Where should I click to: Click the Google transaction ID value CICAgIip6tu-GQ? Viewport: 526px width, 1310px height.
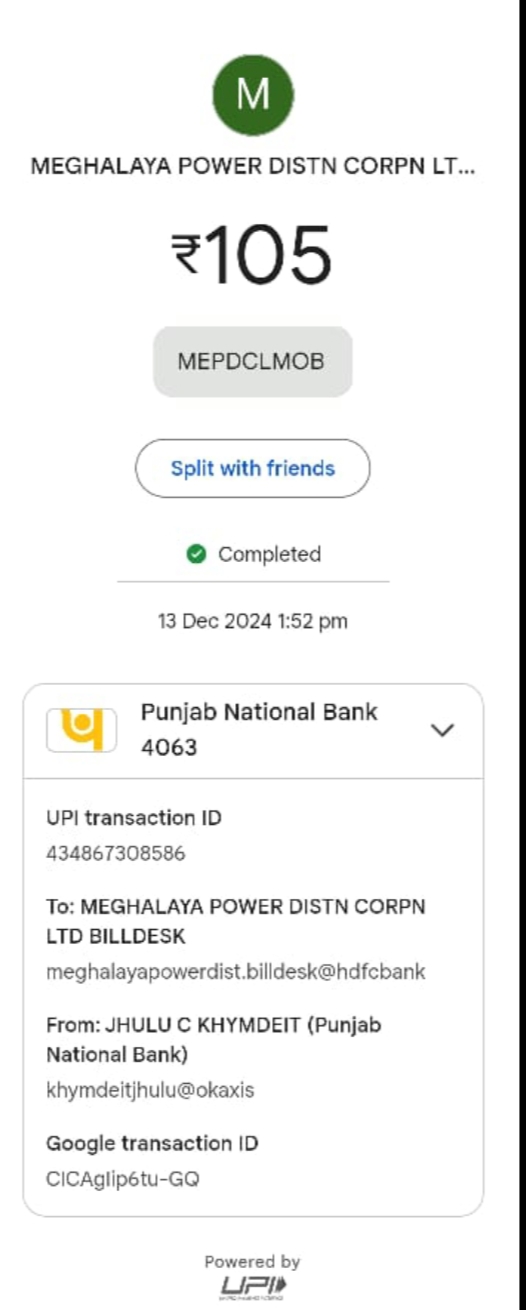click(x=123, y=1179)
